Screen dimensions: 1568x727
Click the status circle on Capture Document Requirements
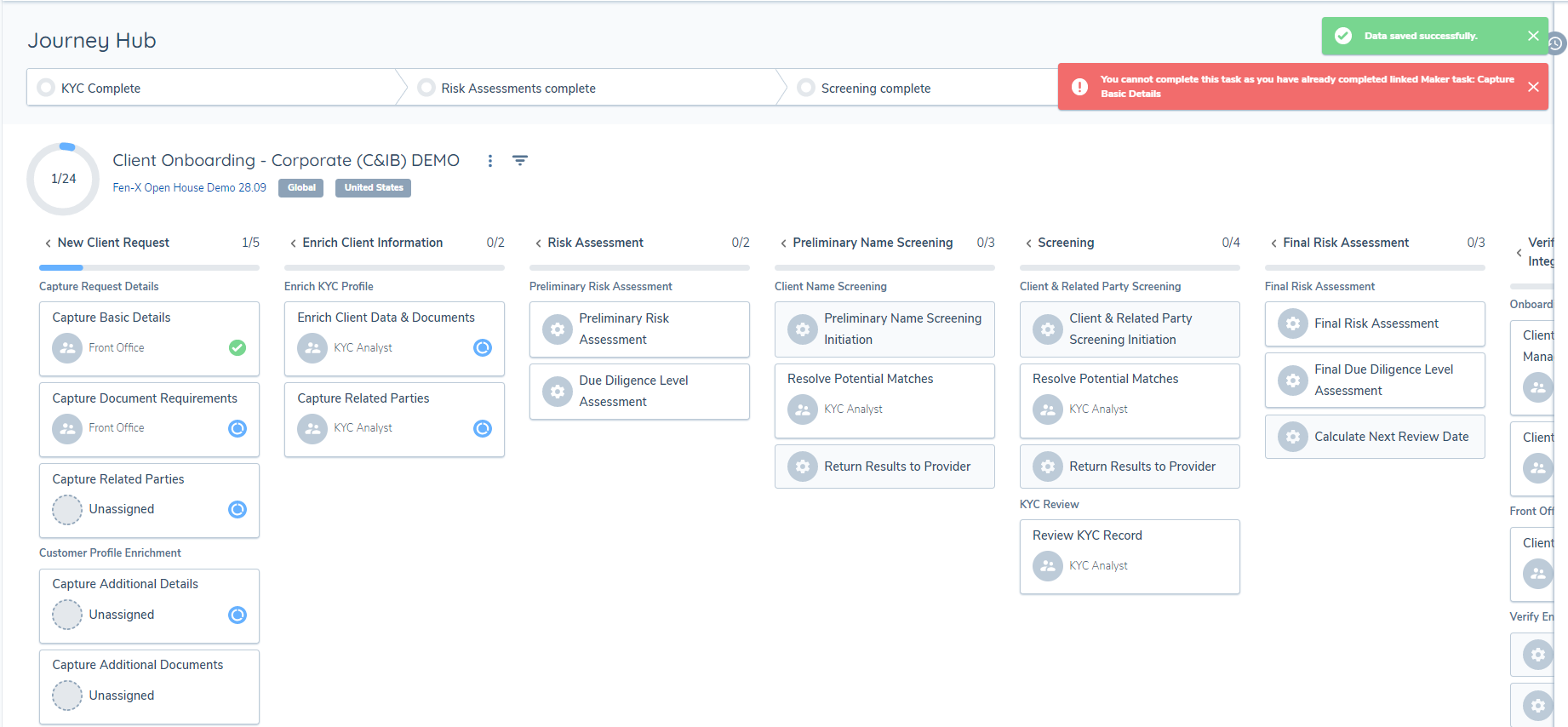pyautogui.click(x=237, y=428)
